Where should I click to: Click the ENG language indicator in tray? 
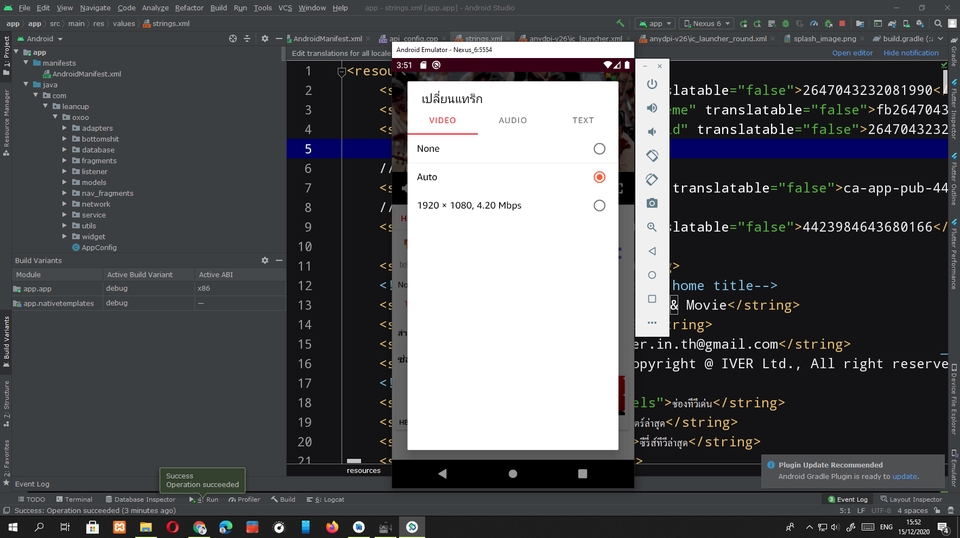click(886, 527)
